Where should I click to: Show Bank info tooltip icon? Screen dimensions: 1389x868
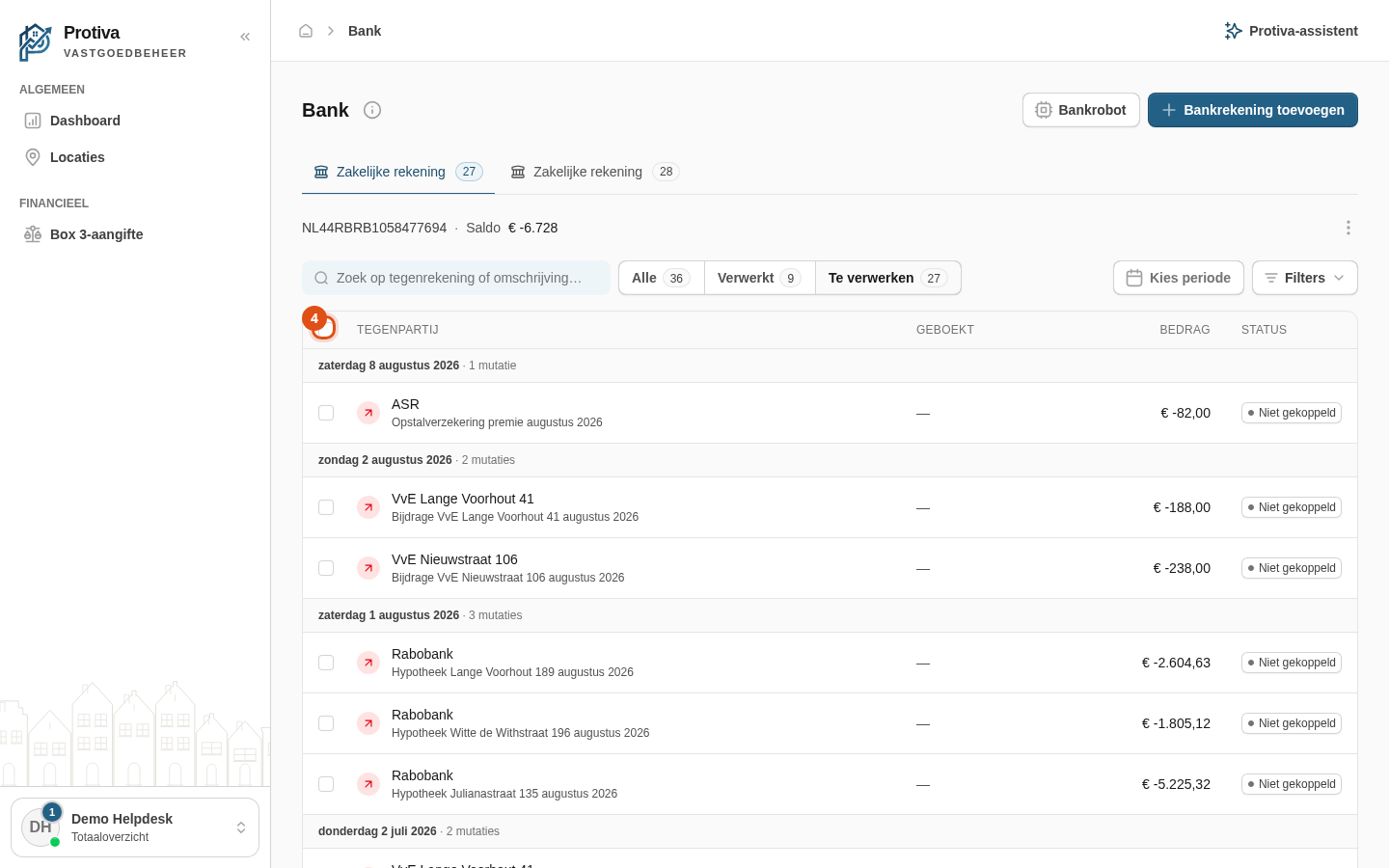click(372, 110)
